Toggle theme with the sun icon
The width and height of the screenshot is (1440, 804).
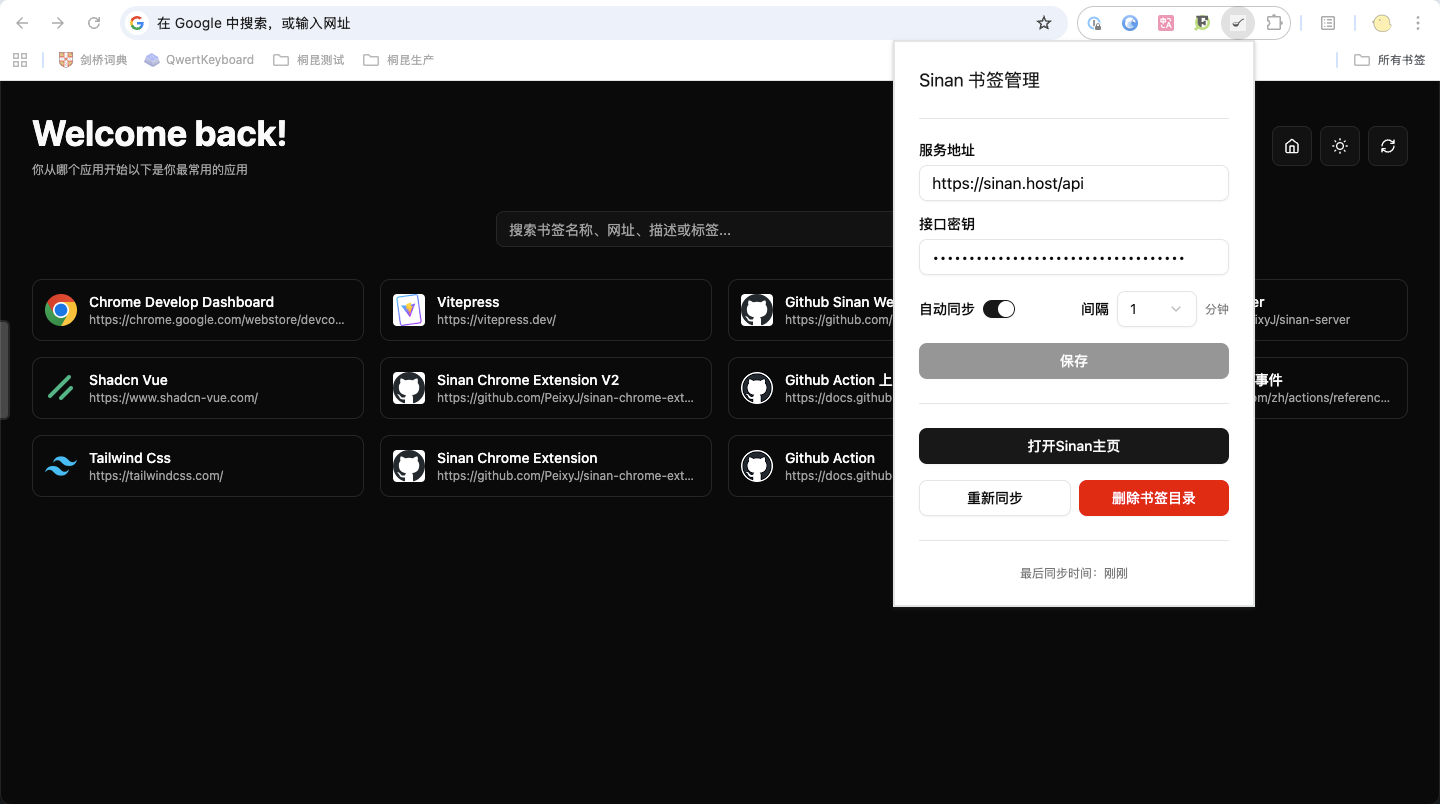click(1340, 146)
